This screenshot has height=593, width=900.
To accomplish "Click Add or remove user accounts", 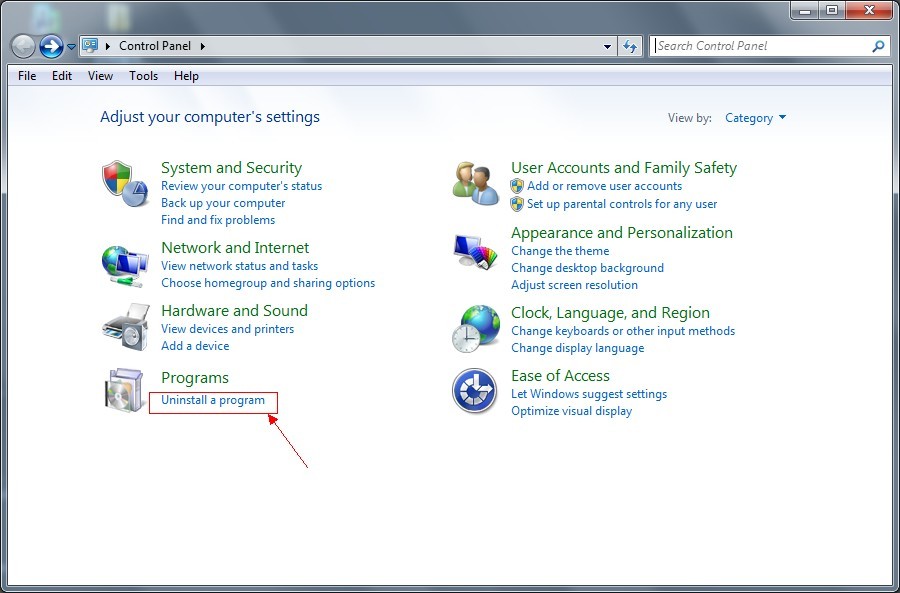I will pyautogui.click(x=604, y=186).
